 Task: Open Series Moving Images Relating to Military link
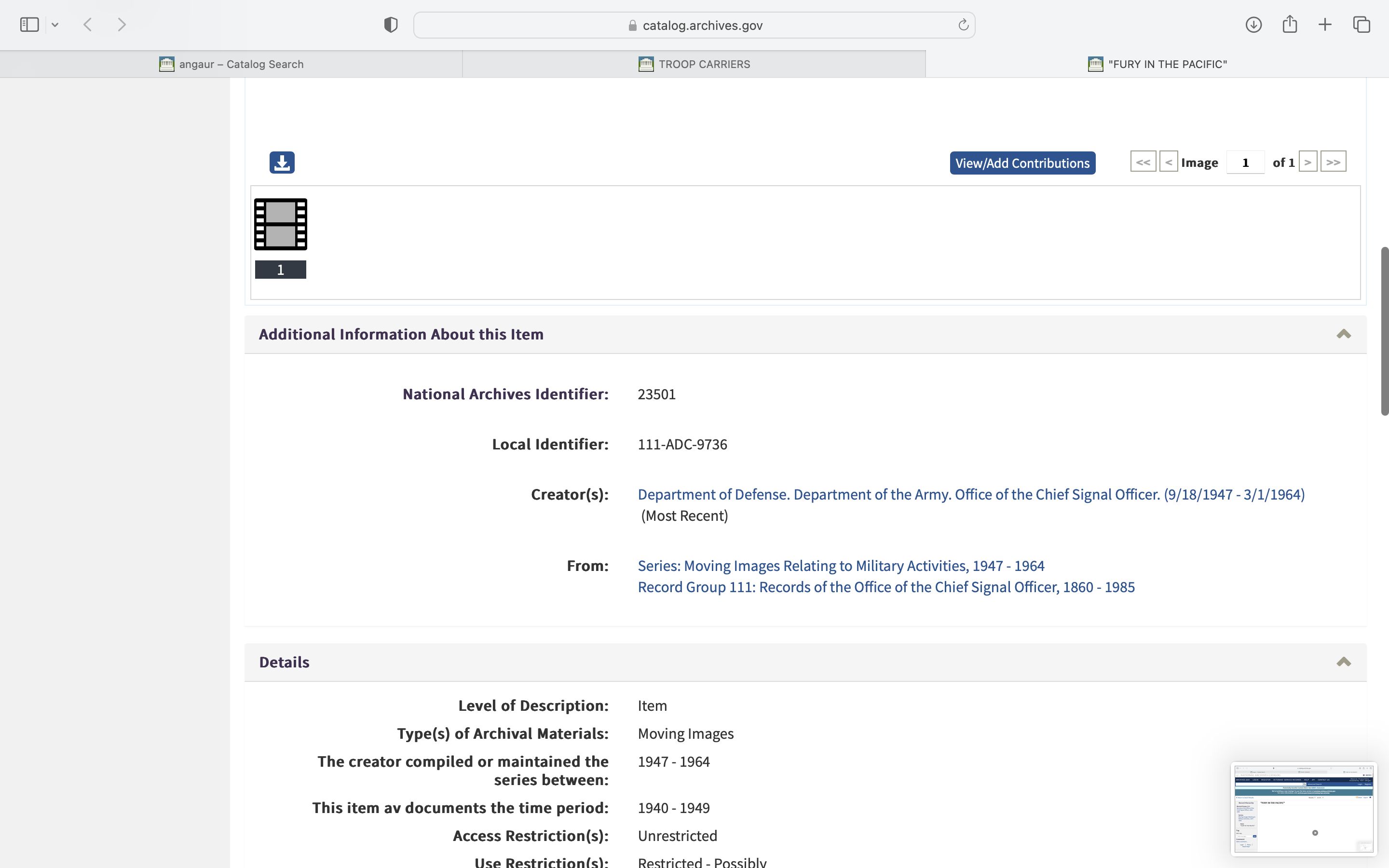[x=841, y=566]
